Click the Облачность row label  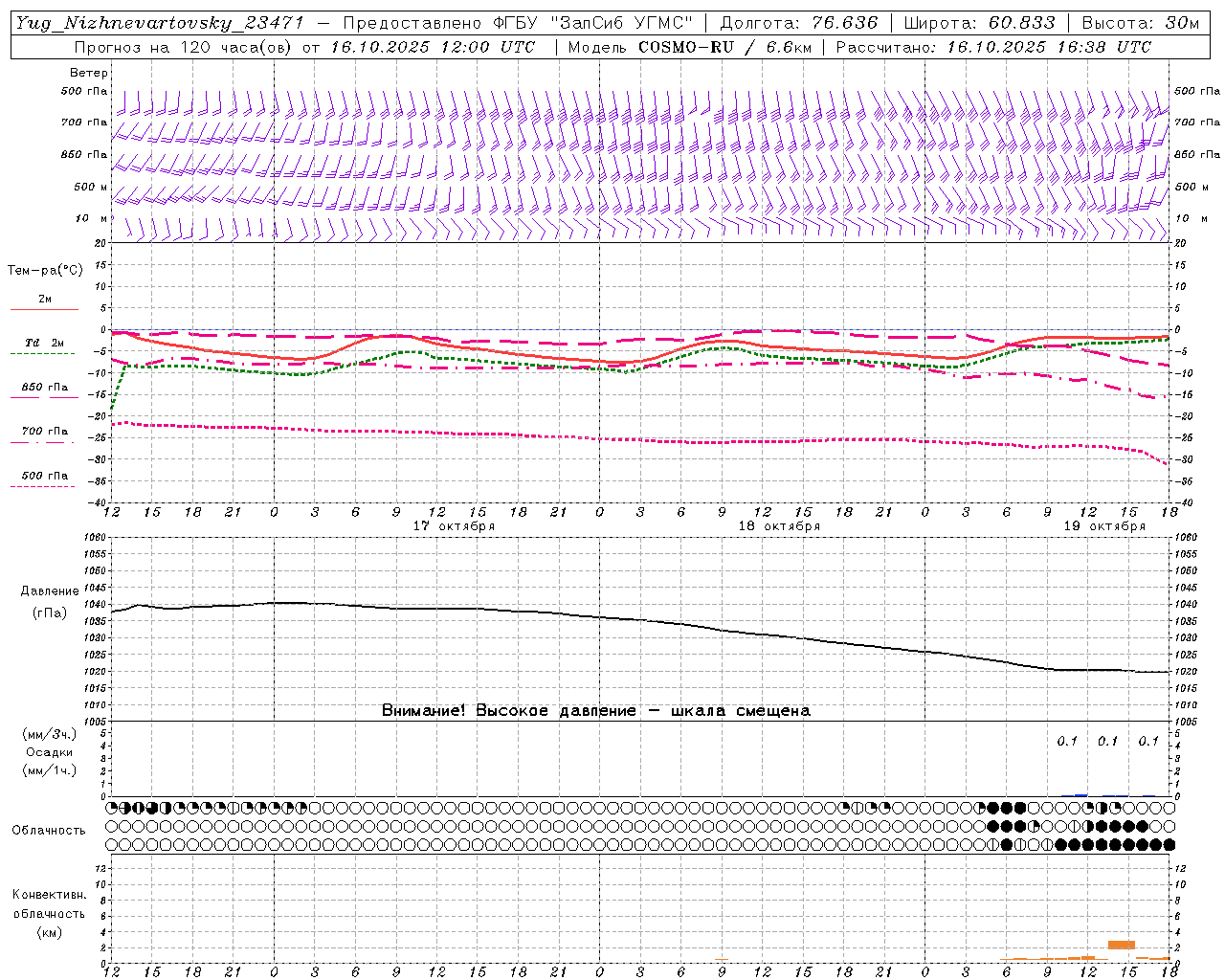coord(49,830)
